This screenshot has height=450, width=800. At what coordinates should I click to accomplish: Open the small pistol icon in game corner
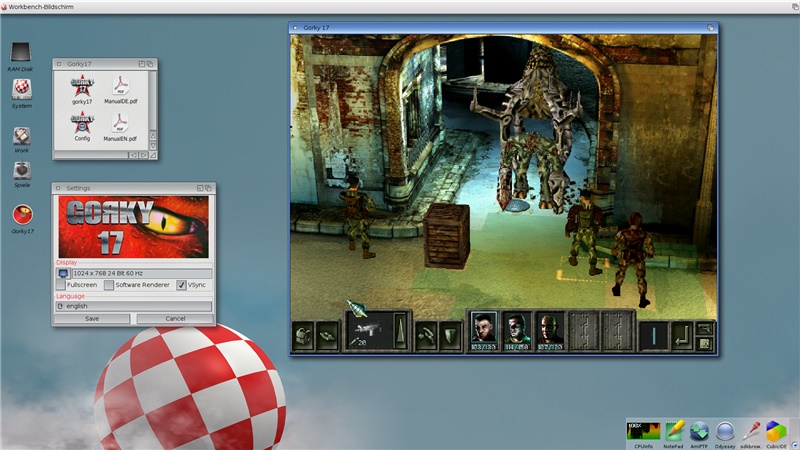(705, 330)
